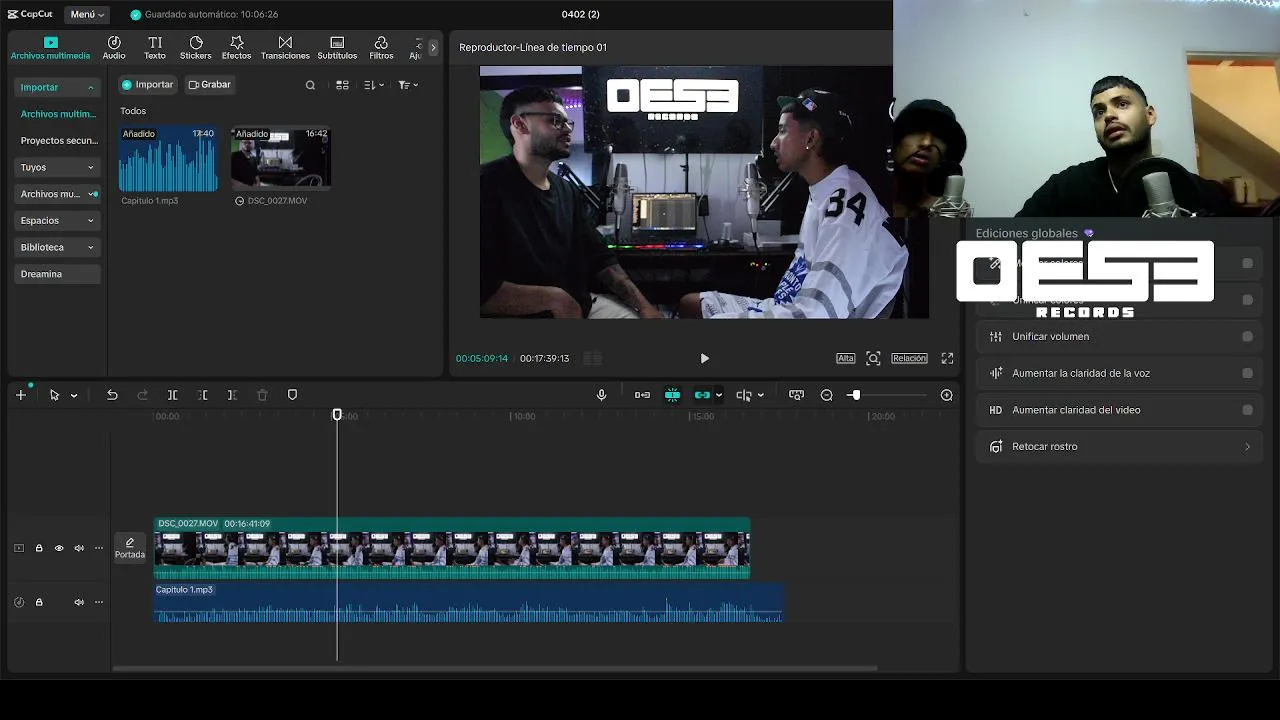Click the timeline playhead marker
Viewport: 1280px width, 720px height.
point(337,414)
